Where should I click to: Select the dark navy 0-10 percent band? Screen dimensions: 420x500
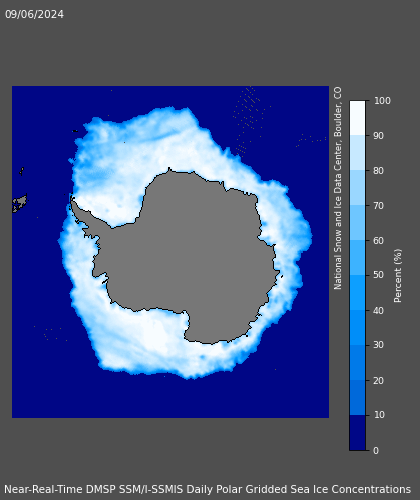[x=357, y=433]
